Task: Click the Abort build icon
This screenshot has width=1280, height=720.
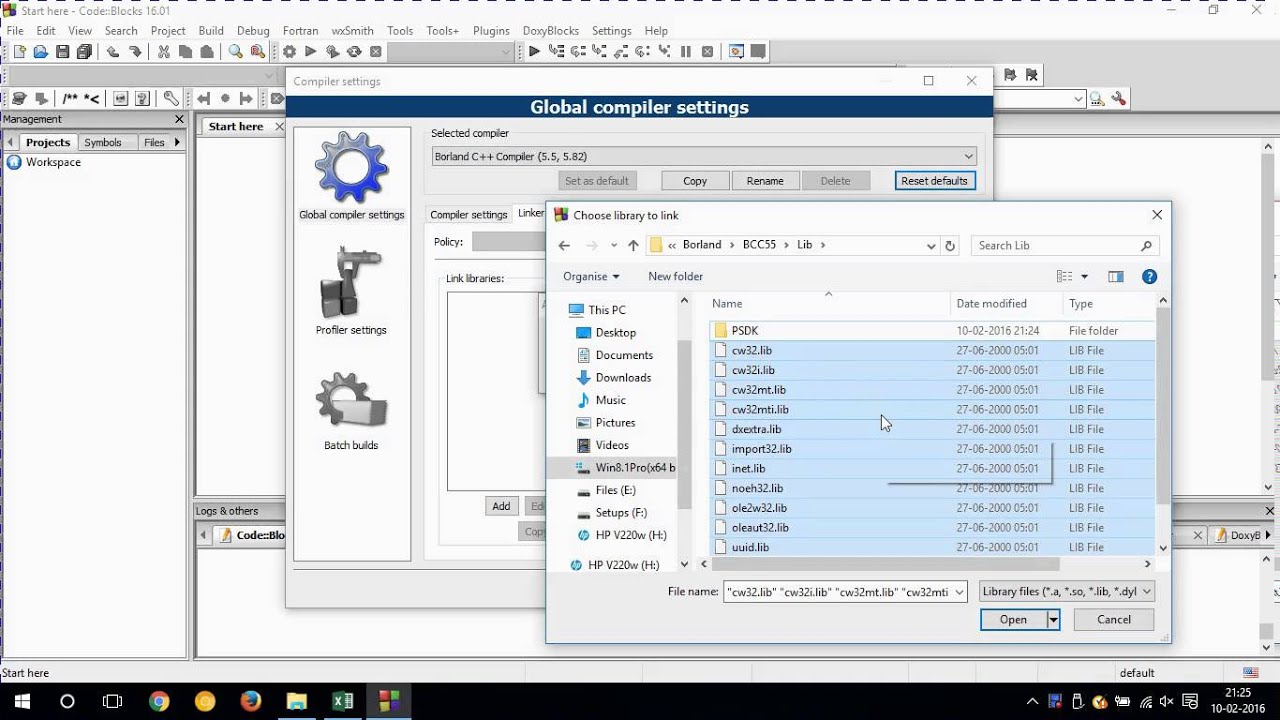Action: click(x=376, y=52)
